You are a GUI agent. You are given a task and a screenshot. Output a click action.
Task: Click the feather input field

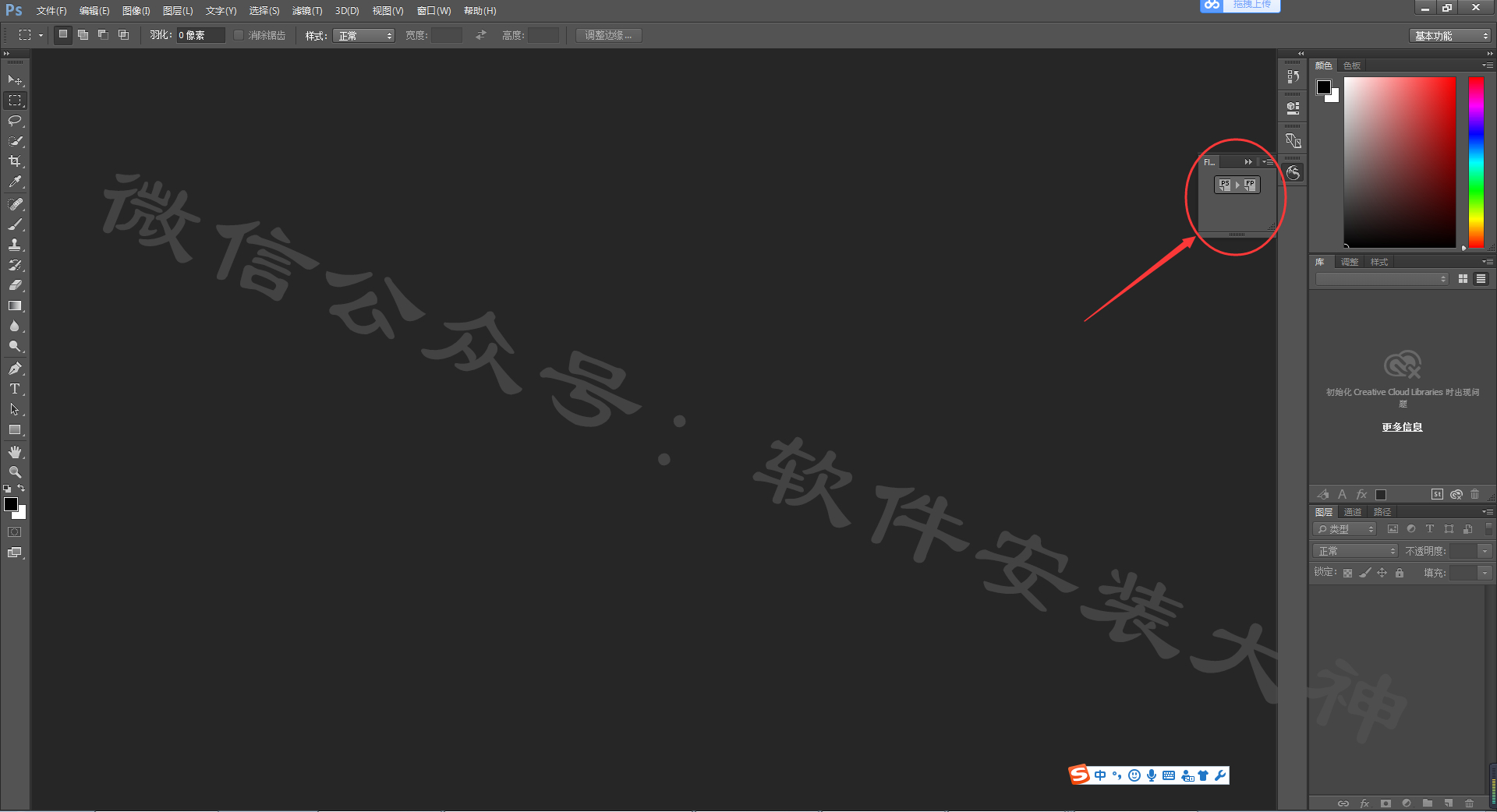click(200, 35)
